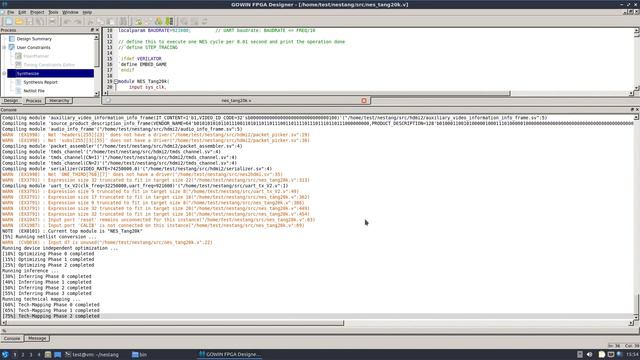Click the console vertical scrollbar down arrow

click(636, 317)
